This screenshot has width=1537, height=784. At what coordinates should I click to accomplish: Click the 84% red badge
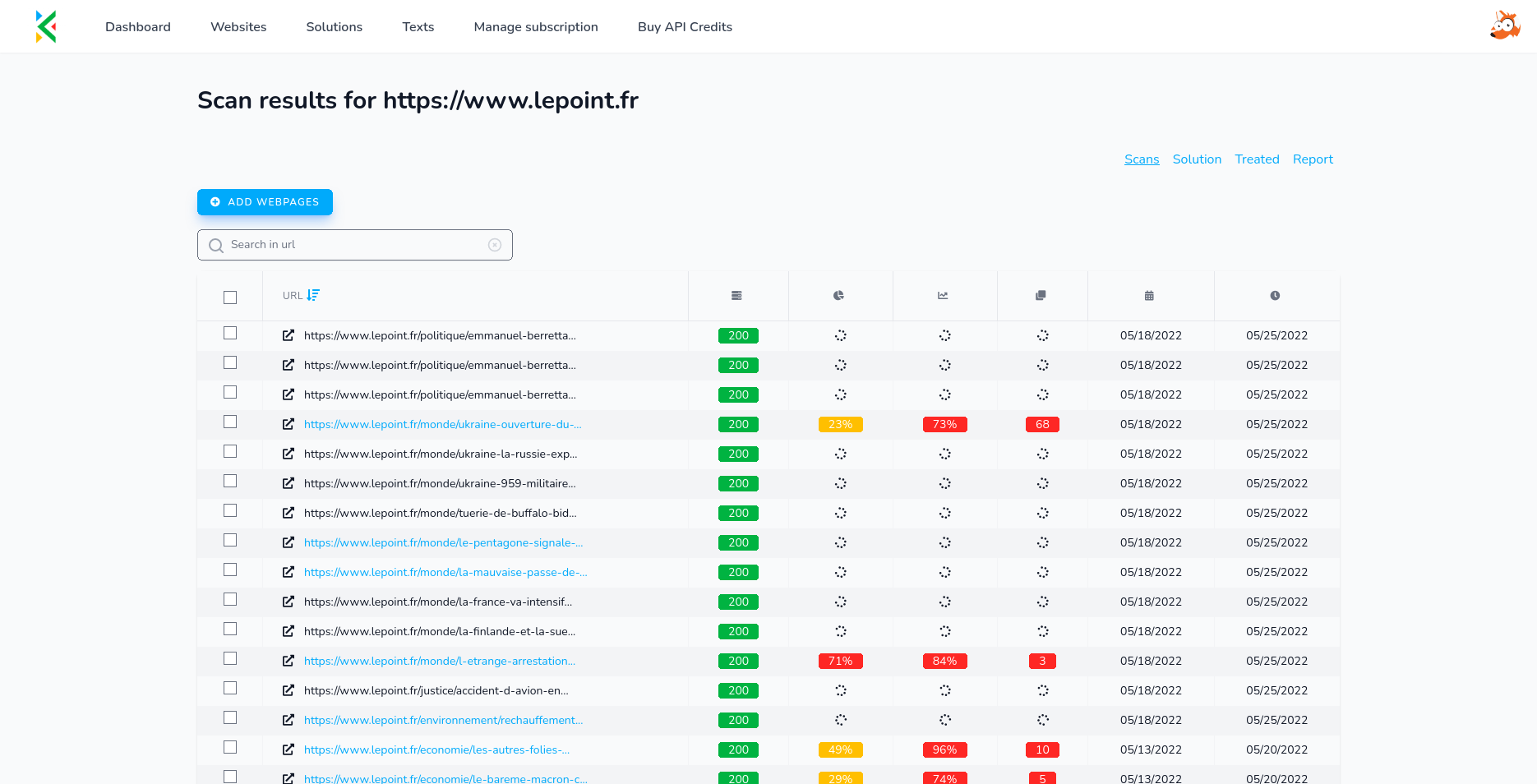(x=944, y=661)
